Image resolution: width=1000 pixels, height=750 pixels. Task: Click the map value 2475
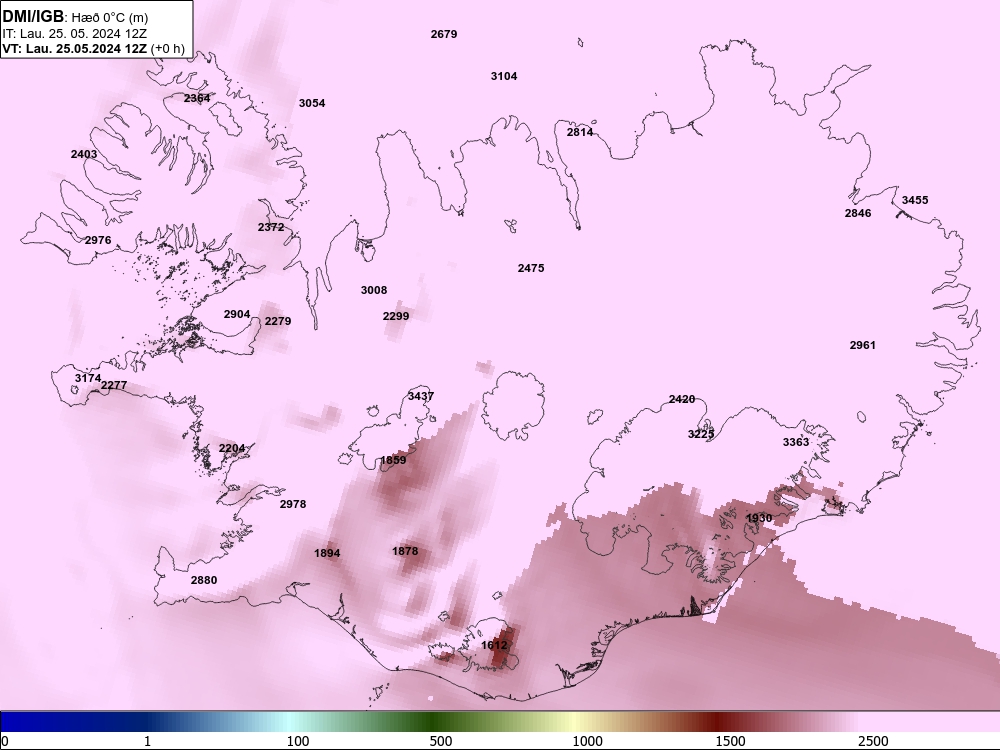[531, 268]
